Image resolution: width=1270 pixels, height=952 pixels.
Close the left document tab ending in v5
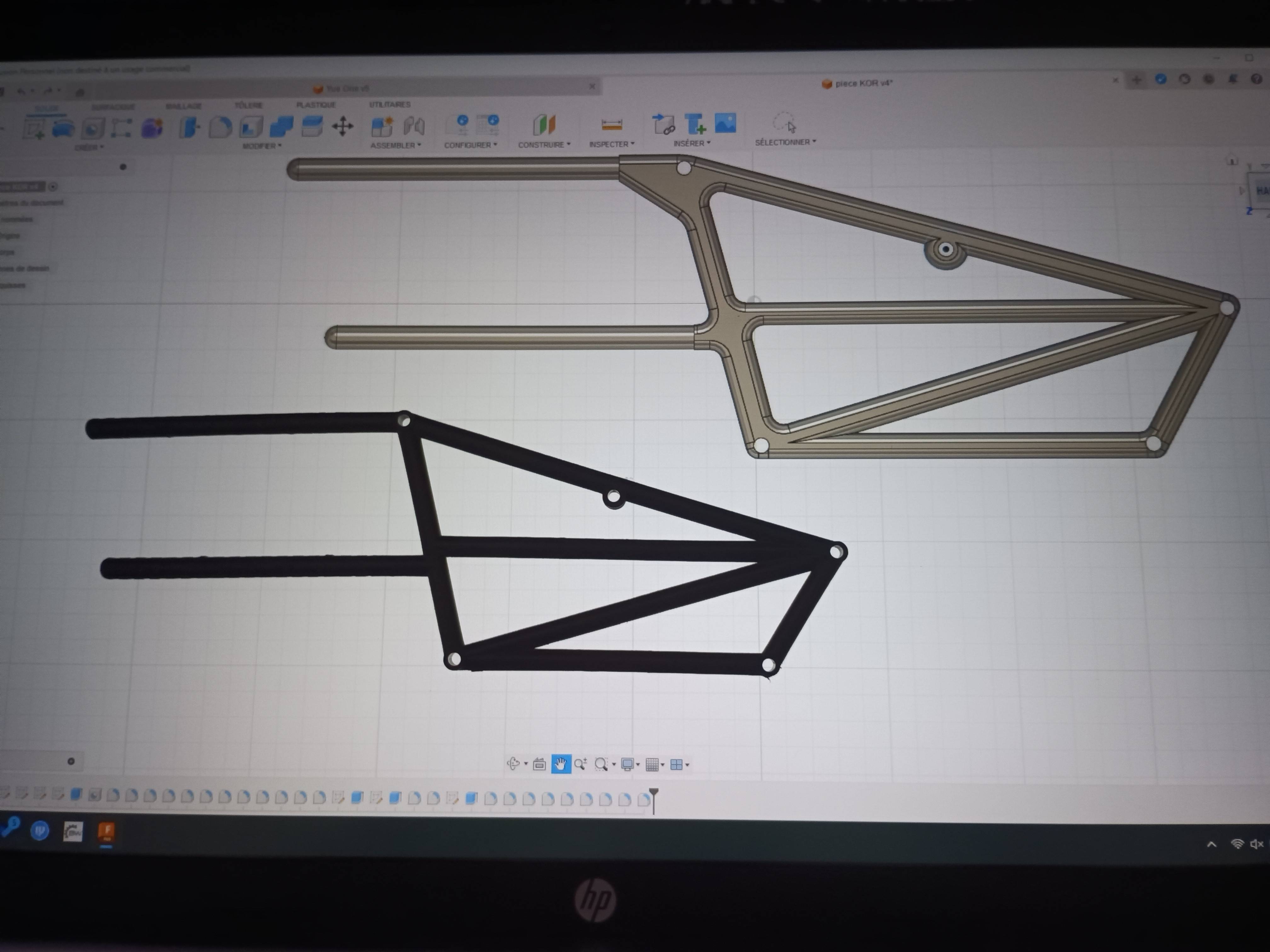(592, 86)
